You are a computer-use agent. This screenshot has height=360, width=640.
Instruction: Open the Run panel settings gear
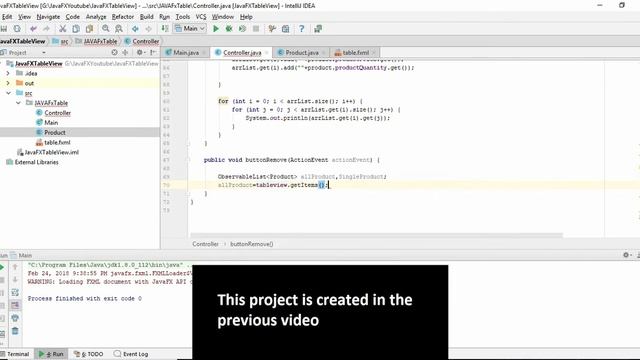click(627, 255)
